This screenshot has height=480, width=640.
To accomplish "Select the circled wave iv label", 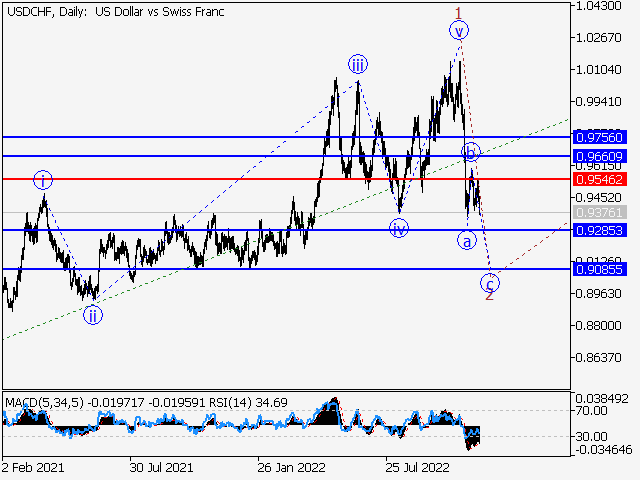I will 399,229.
